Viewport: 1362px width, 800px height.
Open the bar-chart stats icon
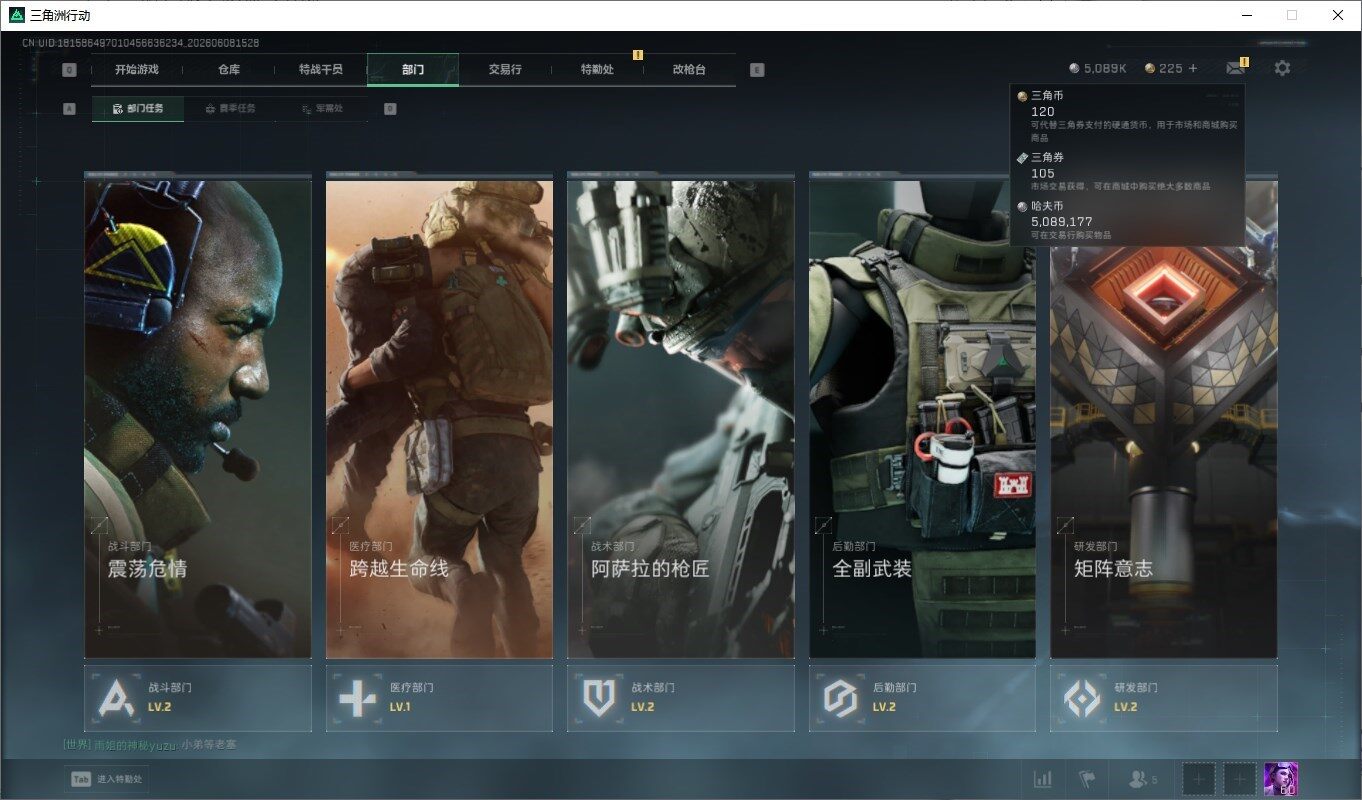1042,778
